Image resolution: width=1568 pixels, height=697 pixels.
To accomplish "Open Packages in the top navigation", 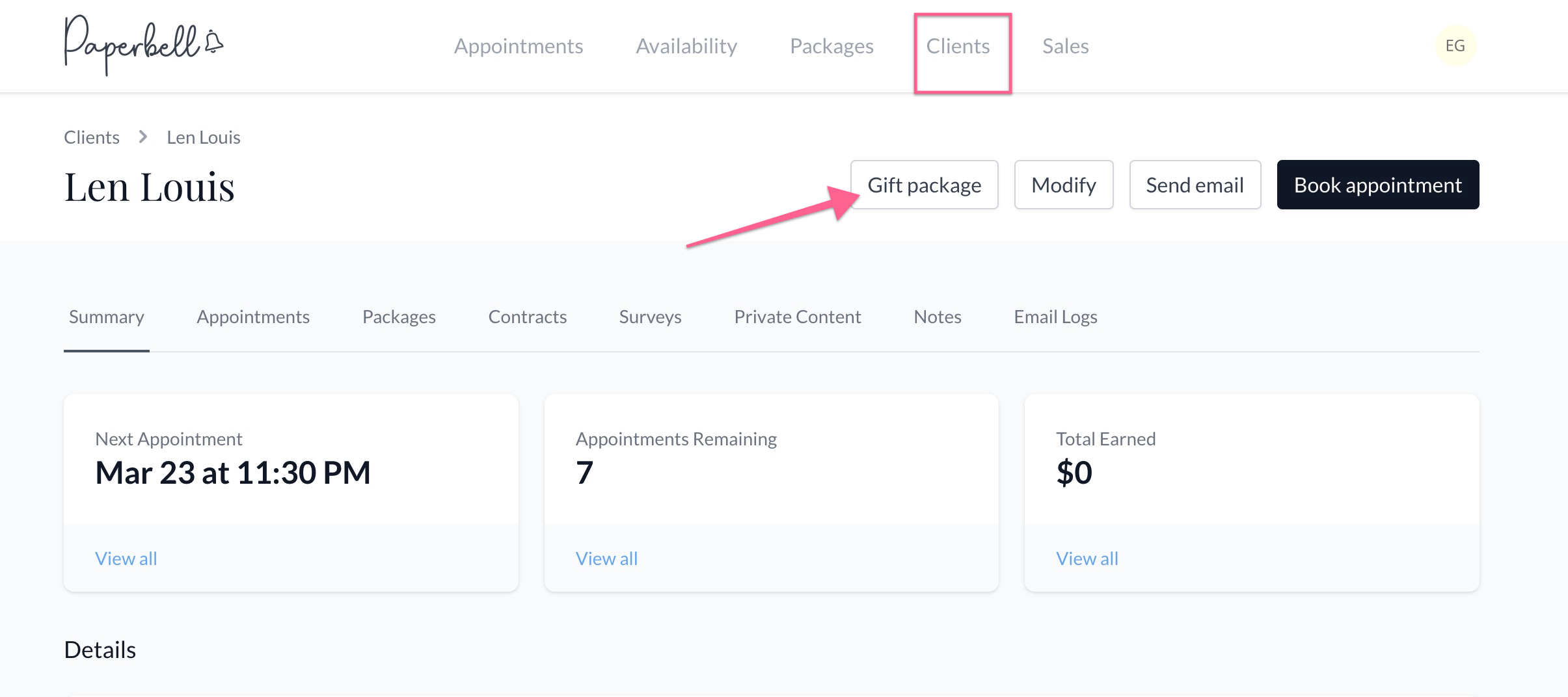I will click(x=831, y=46).
